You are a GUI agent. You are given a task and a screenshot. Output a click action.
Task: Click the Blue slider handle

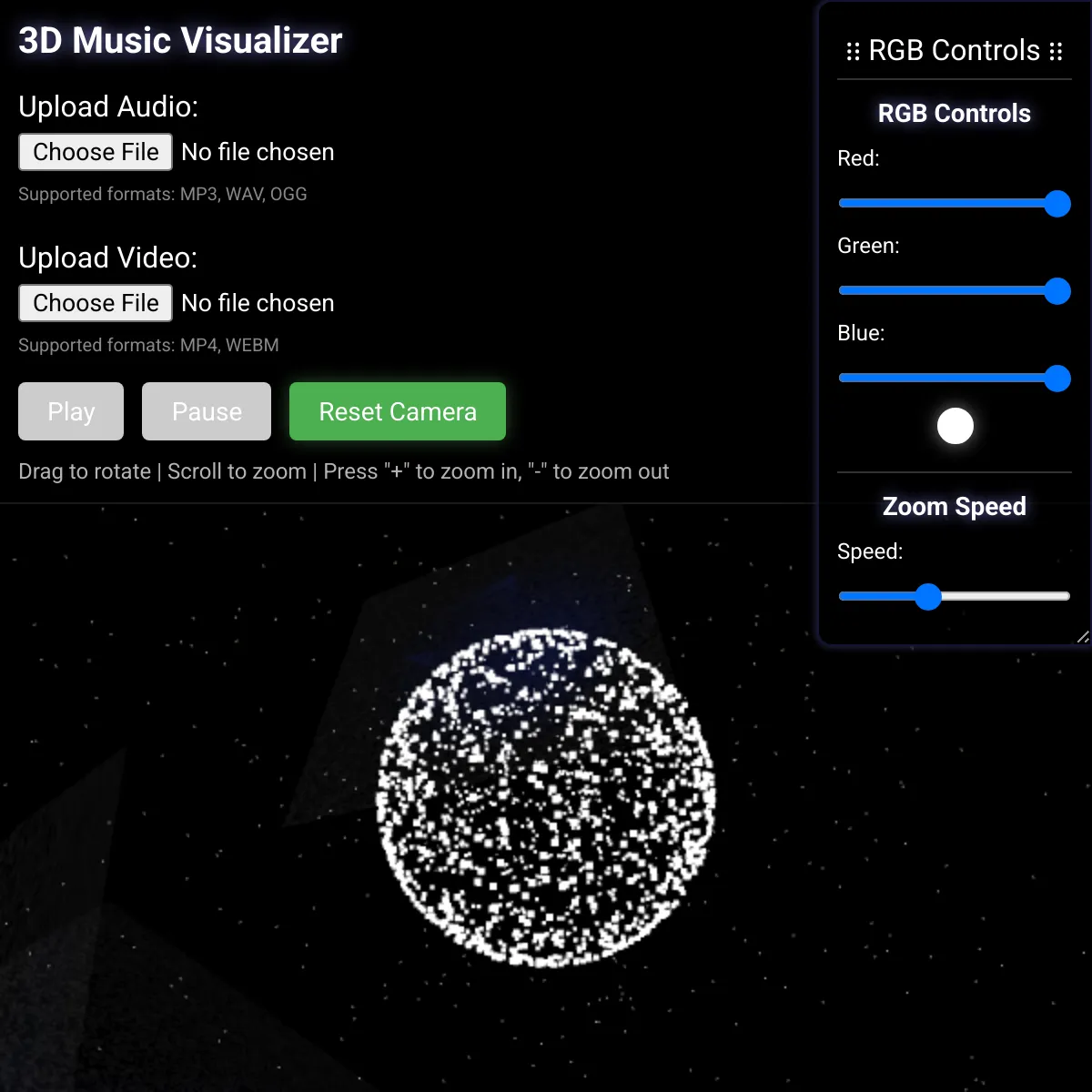pyautogui.click(x=1057, y=379)
